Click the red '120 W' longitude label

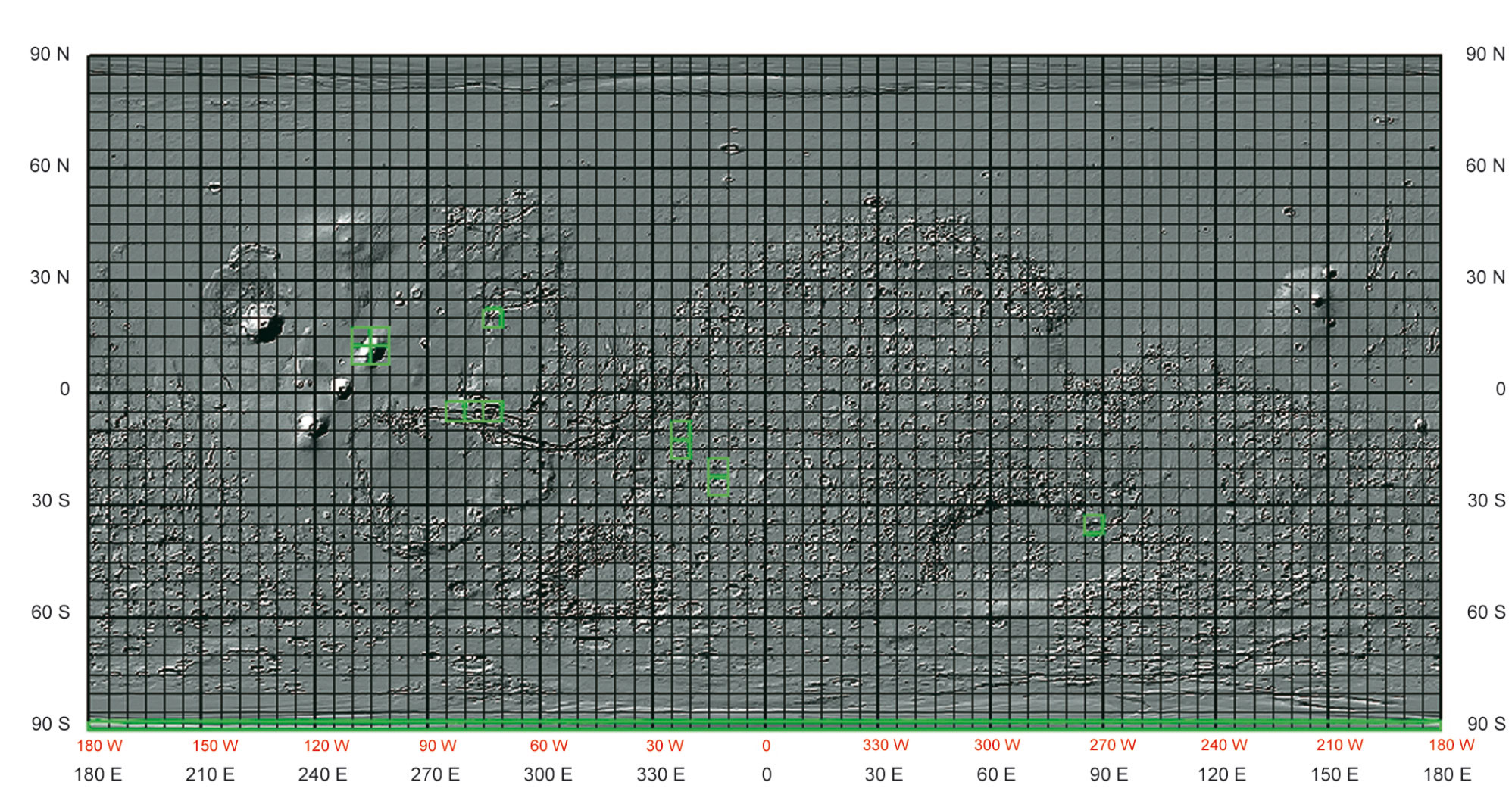tap(326, 746)
